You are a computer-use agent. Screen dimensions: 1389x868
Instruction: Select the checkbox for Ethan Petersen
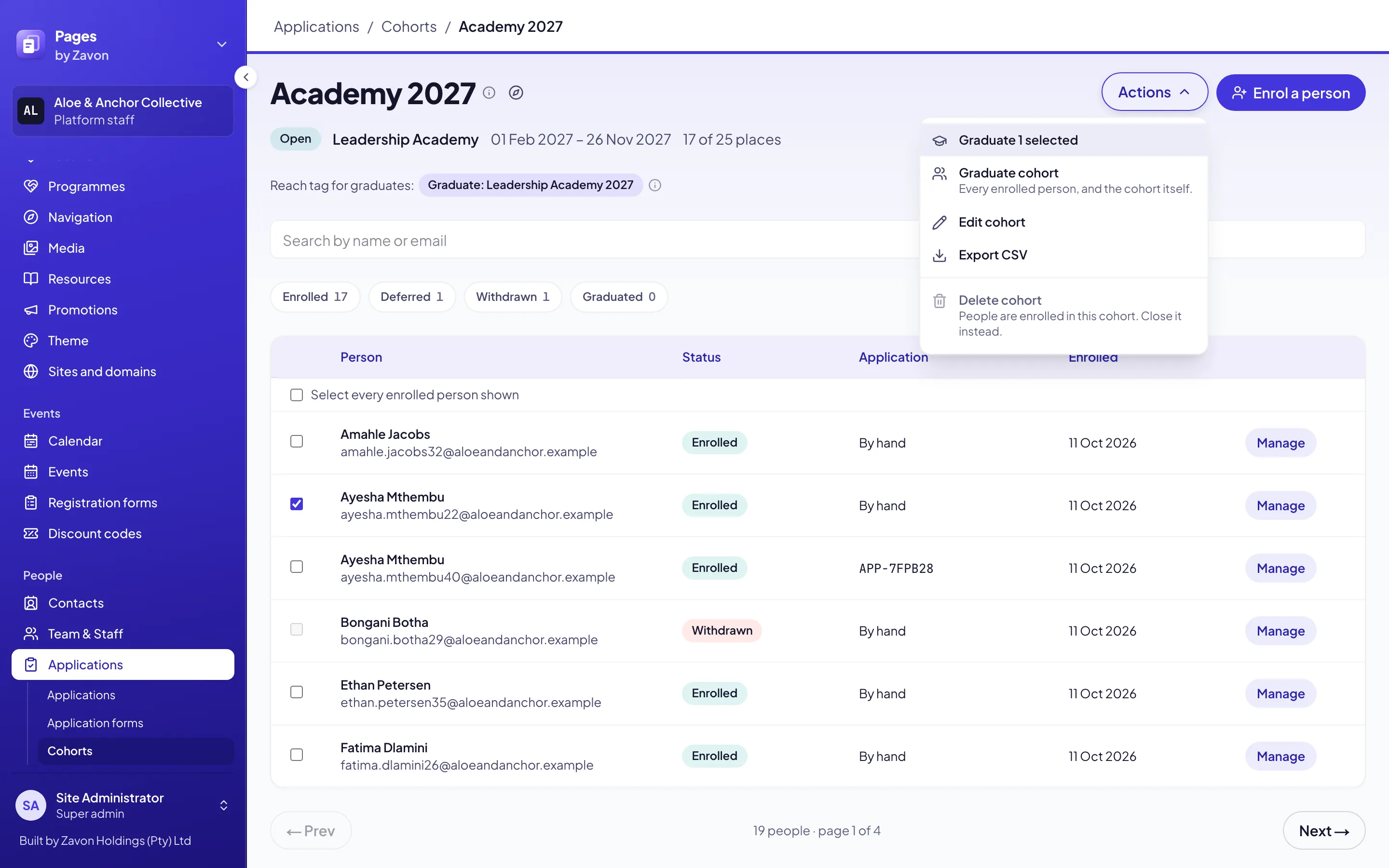pos(297,692)
